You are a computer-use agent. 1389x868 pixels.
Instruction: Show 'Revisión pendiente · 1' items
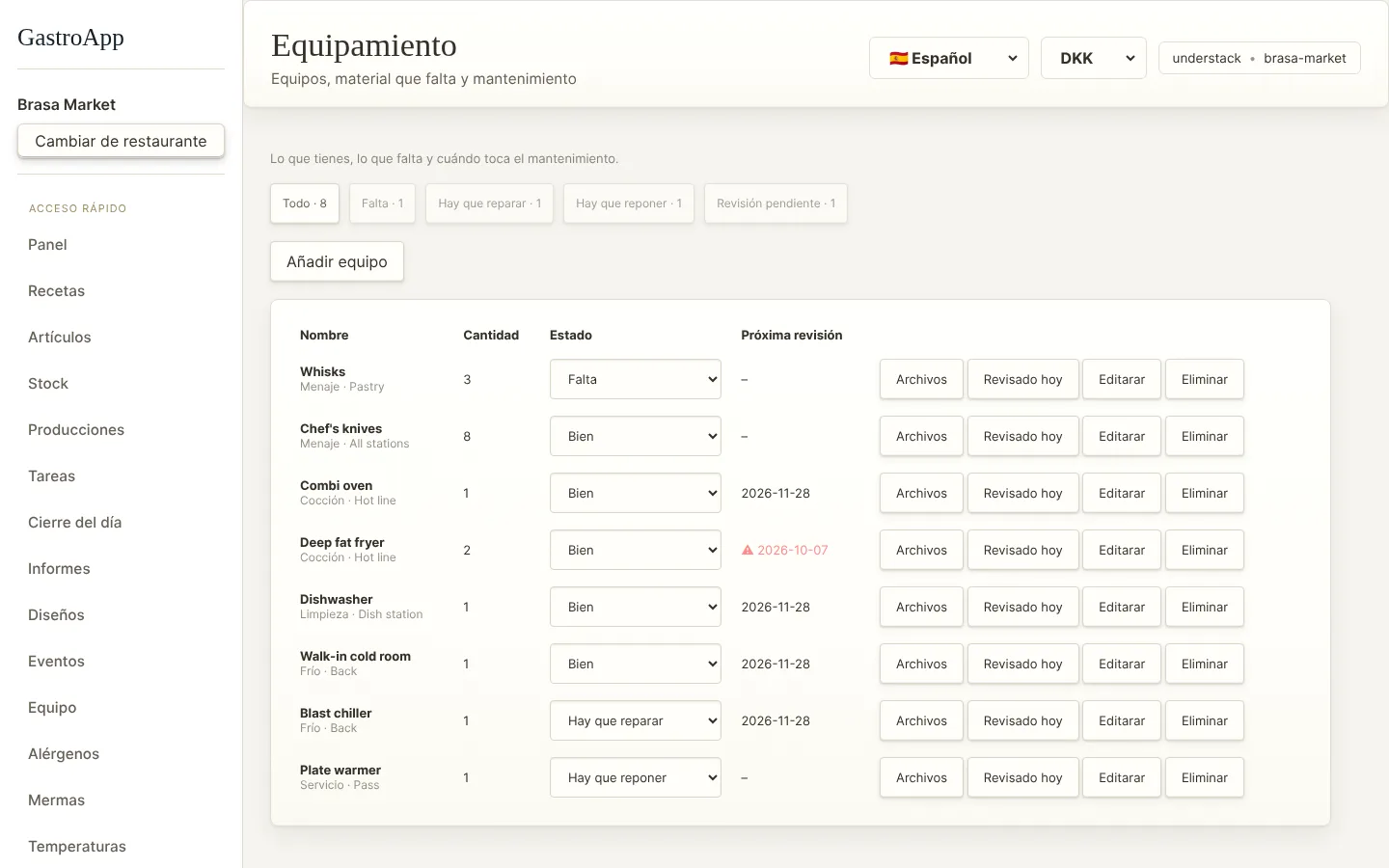(776, 203)
